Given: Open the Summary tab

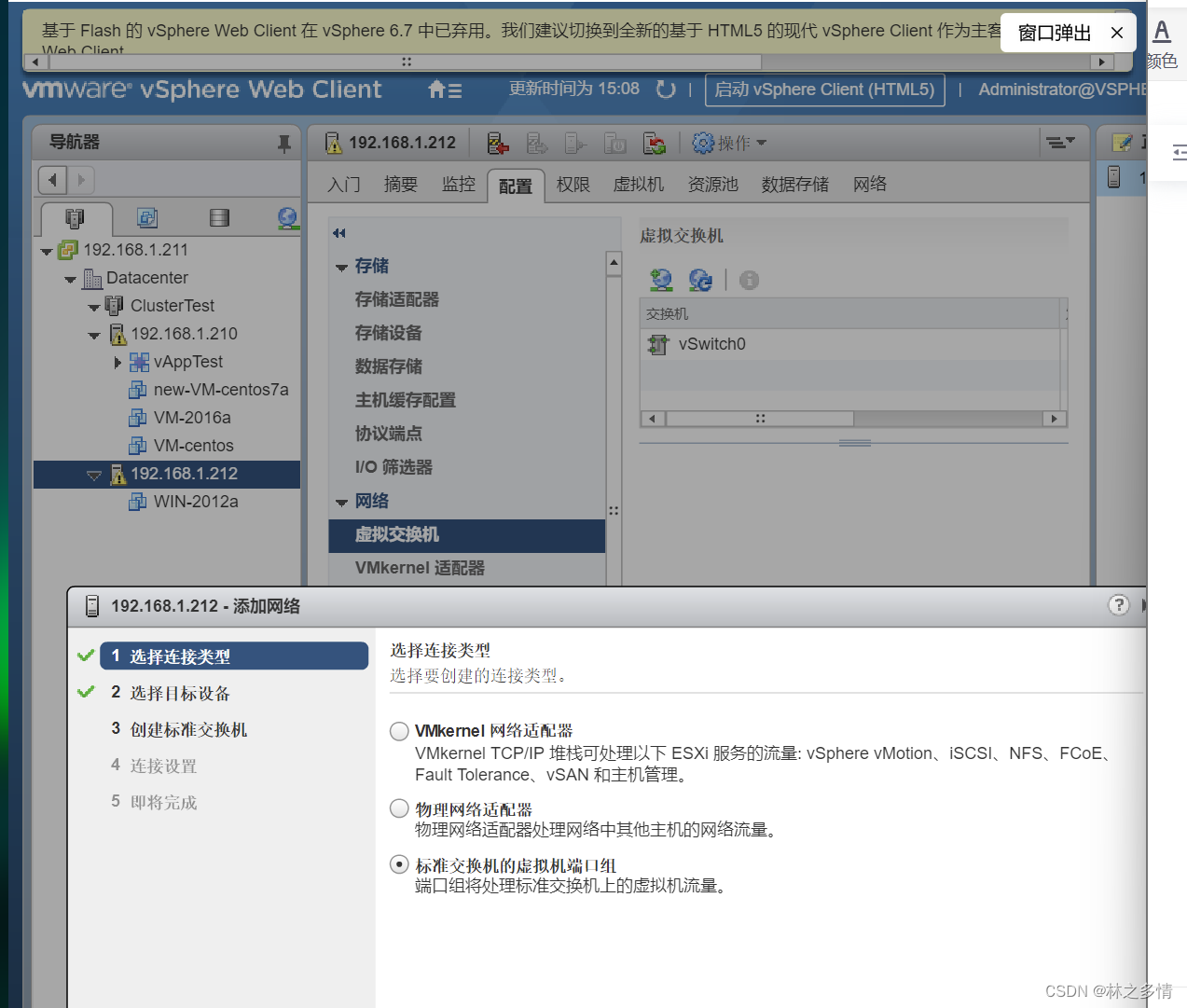Looking at the screenshot, I should coord(401,185).
